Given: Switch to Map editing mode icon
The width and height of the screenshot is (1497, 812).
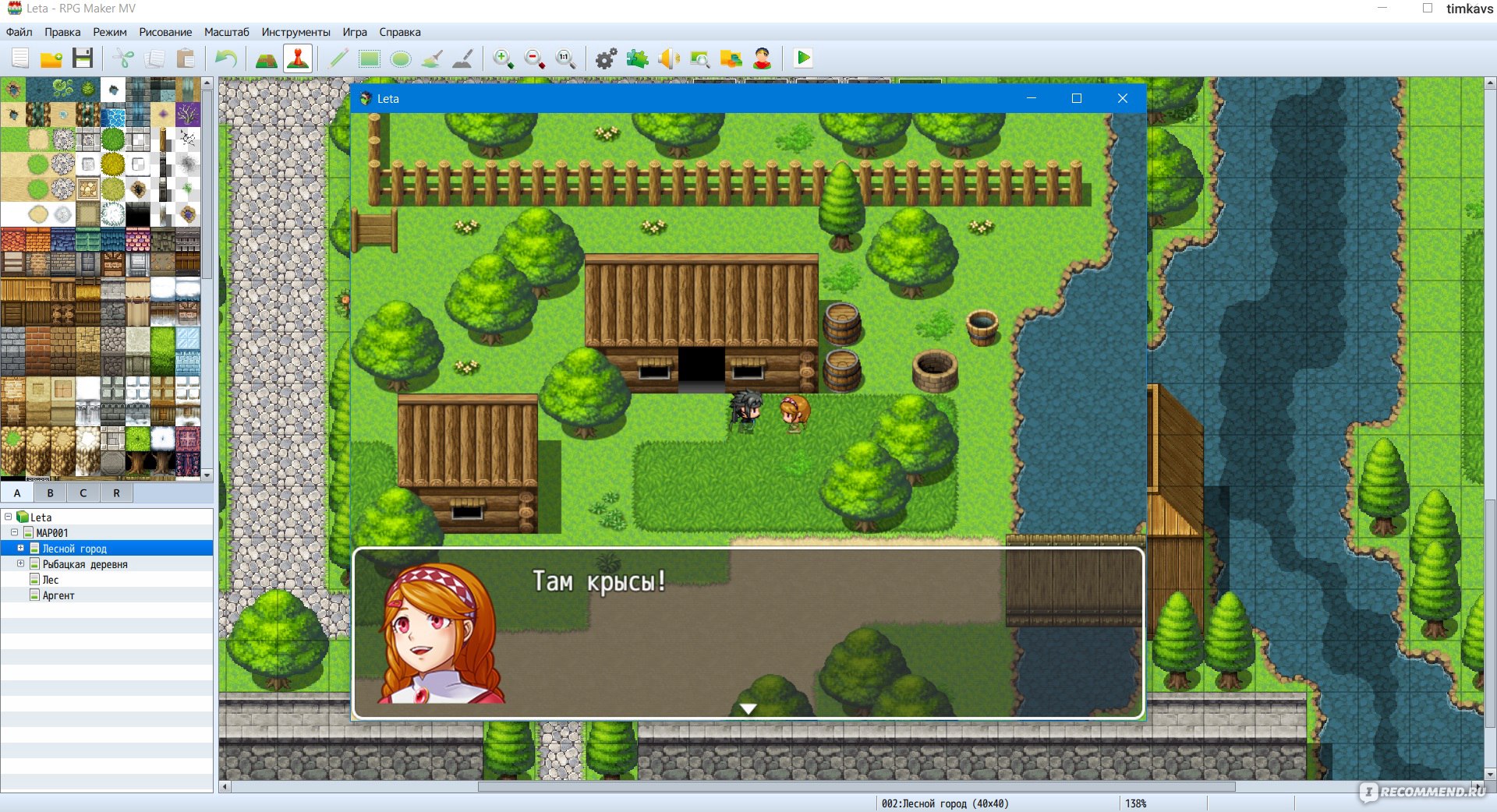Looking at the screenshot, I should pyautogui.click(x=267, y=58).
